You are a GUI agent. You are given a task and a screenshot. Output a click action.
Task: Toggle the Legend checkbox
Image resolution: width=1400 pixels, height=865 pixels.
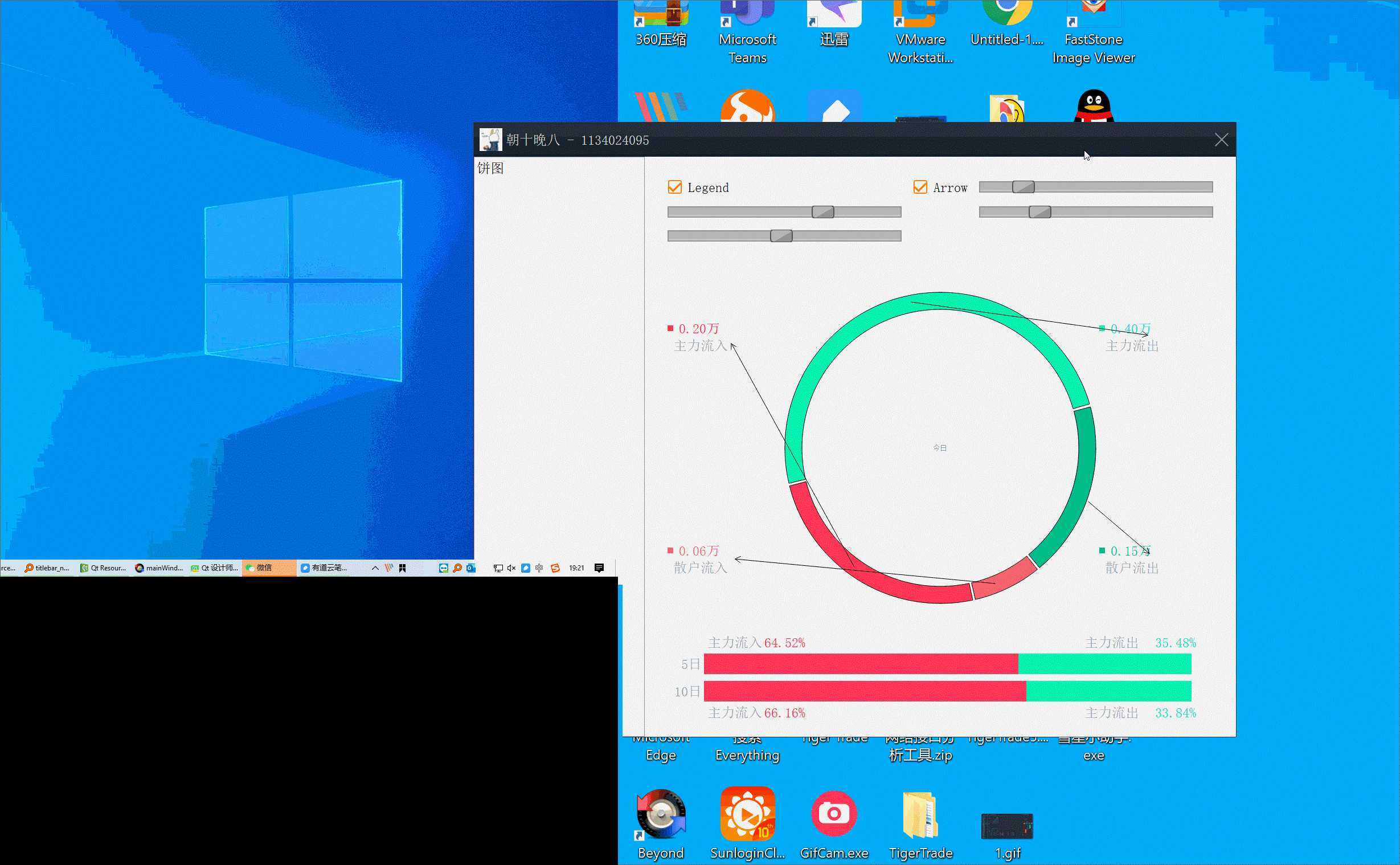[x=674, y=187]
